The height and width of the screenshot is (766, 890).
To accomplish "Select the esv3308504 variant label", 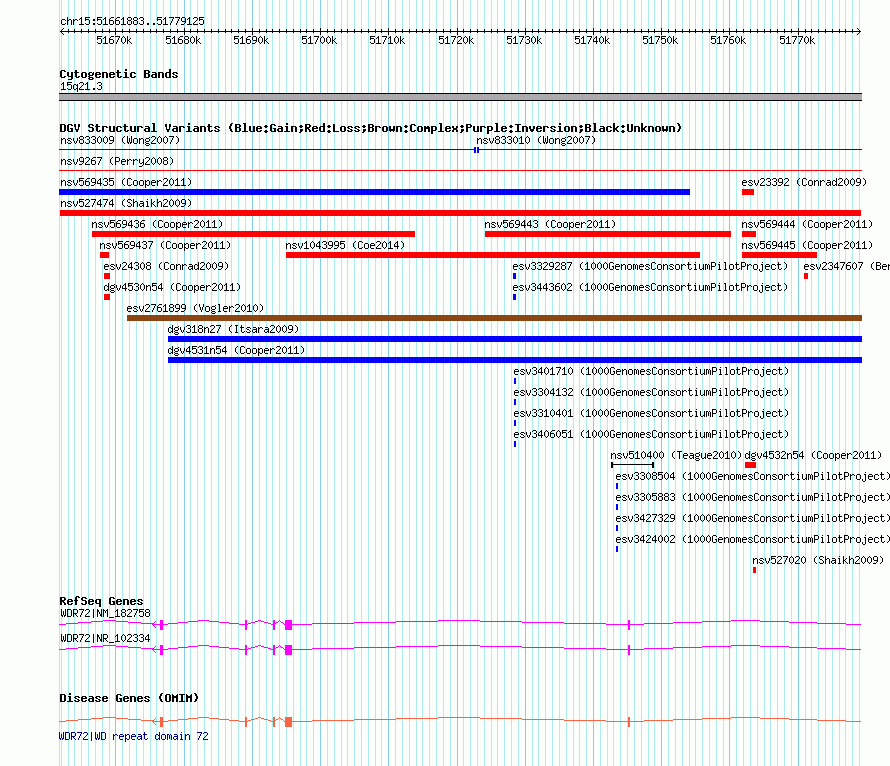I will point(752,476).
